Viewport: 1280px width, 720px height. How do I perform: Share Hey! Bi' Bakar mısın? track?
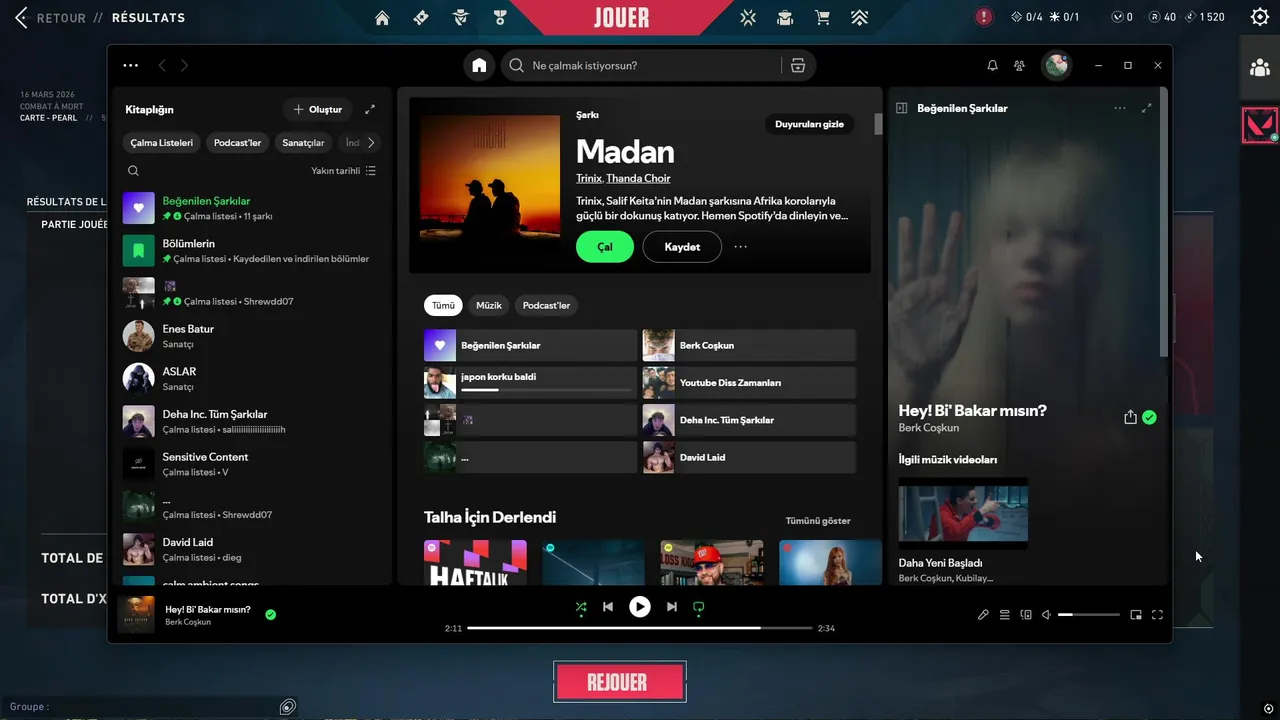[x=1130, y=417]
